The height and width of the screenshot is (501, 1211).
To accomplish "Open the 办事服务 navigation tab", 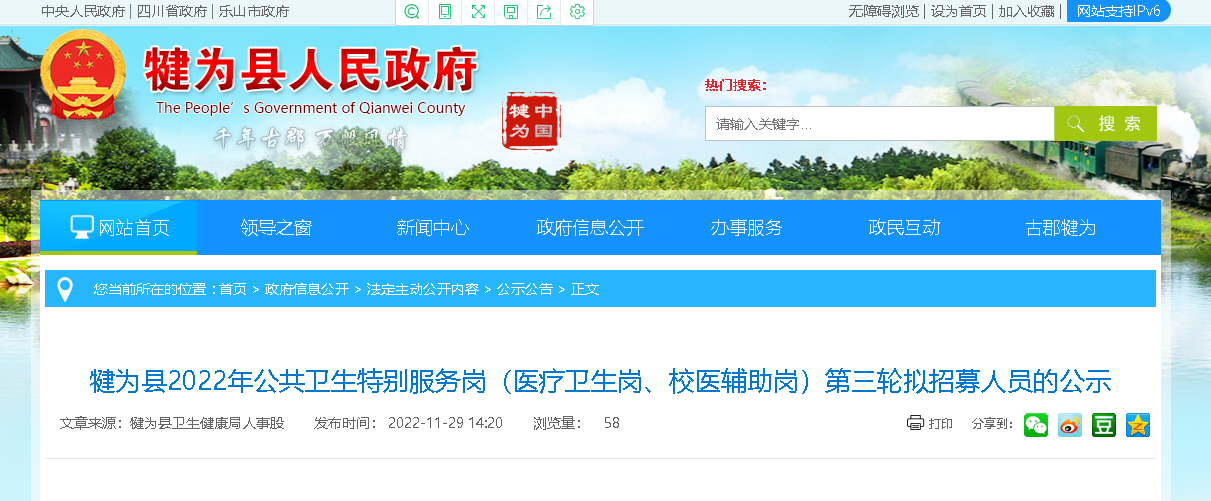I will pos(747,227).
